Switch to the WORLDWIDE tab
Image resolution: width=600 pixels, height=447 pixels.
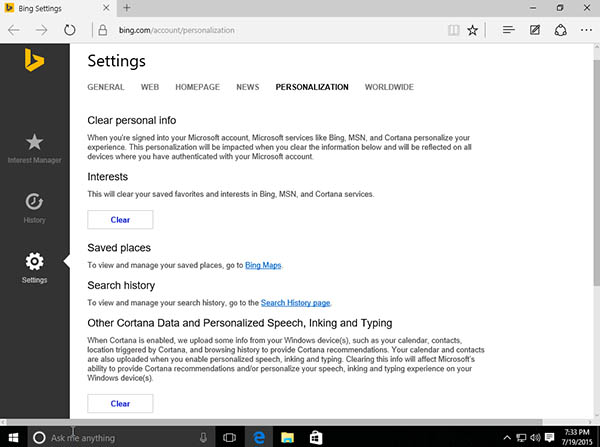pyautogui.click(x=389, y=87)
